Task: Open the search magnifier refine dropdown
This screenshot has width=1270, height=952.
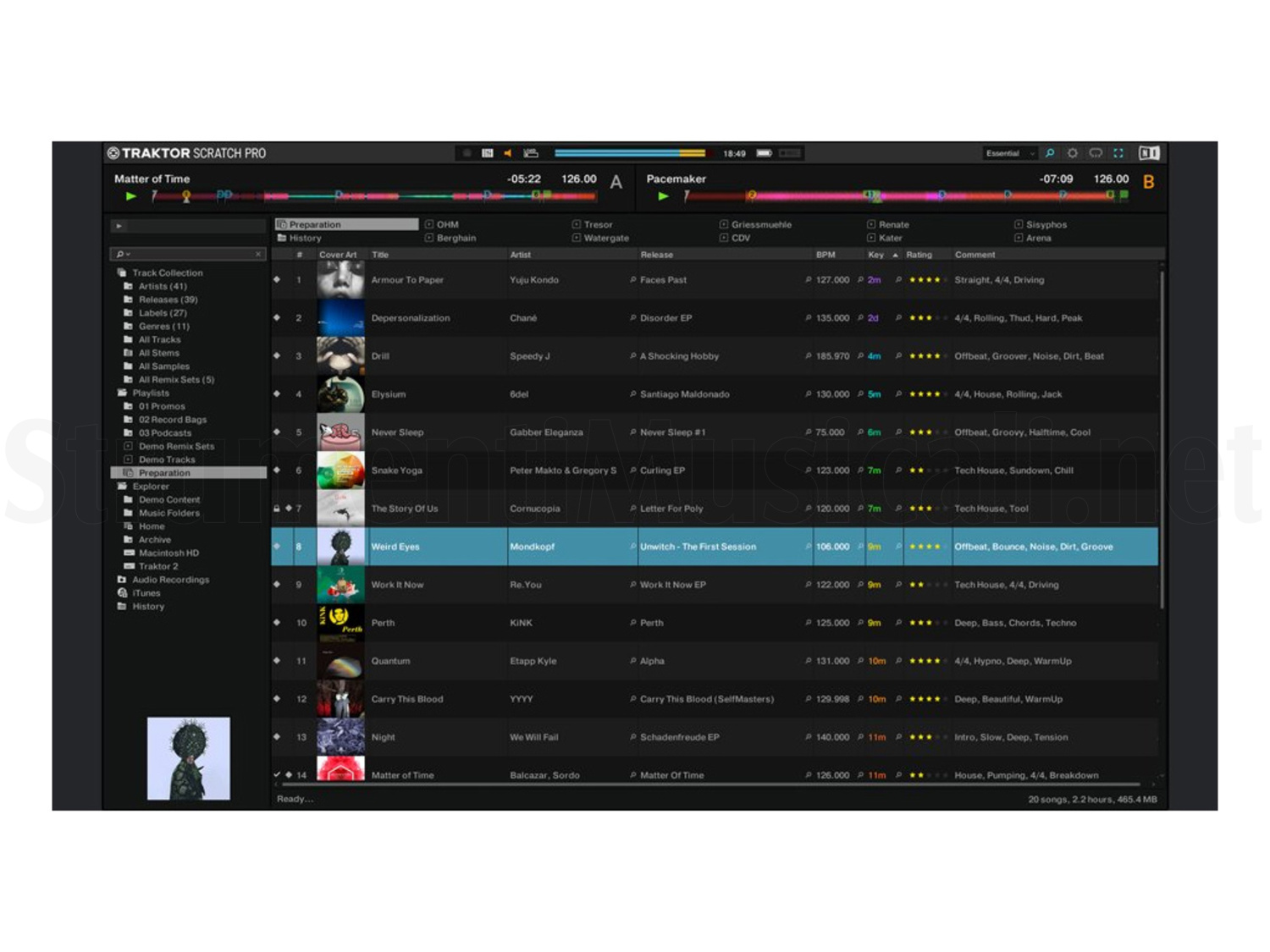Action: (123, 254)
